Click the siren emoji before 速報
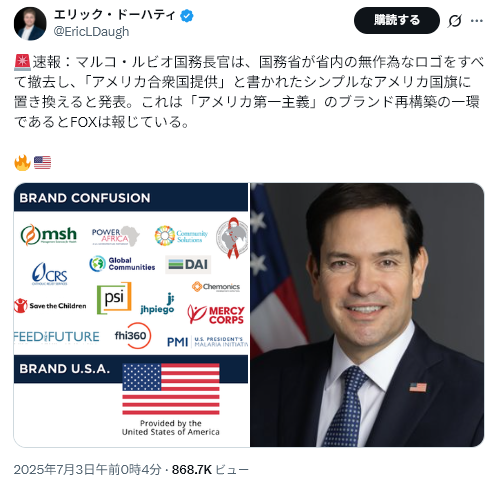The height and width of the screenshot is (483, 491). [x=23, y=62]
